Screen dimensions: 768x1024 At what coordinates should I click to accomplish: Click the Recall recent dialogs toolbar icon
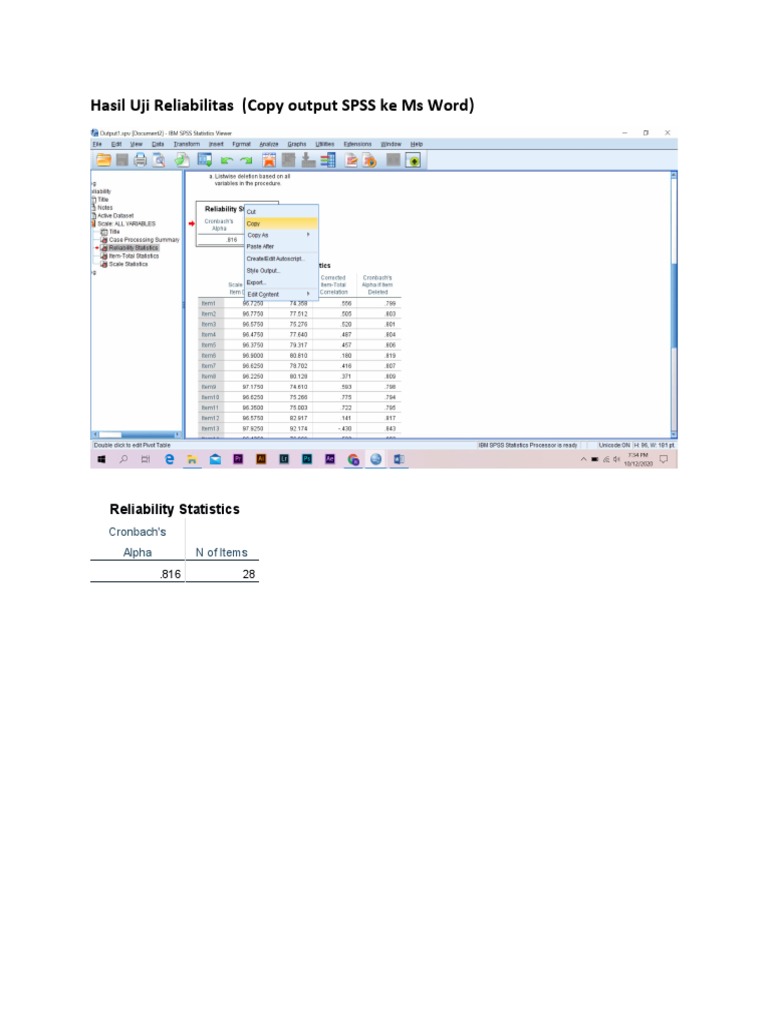204,160
